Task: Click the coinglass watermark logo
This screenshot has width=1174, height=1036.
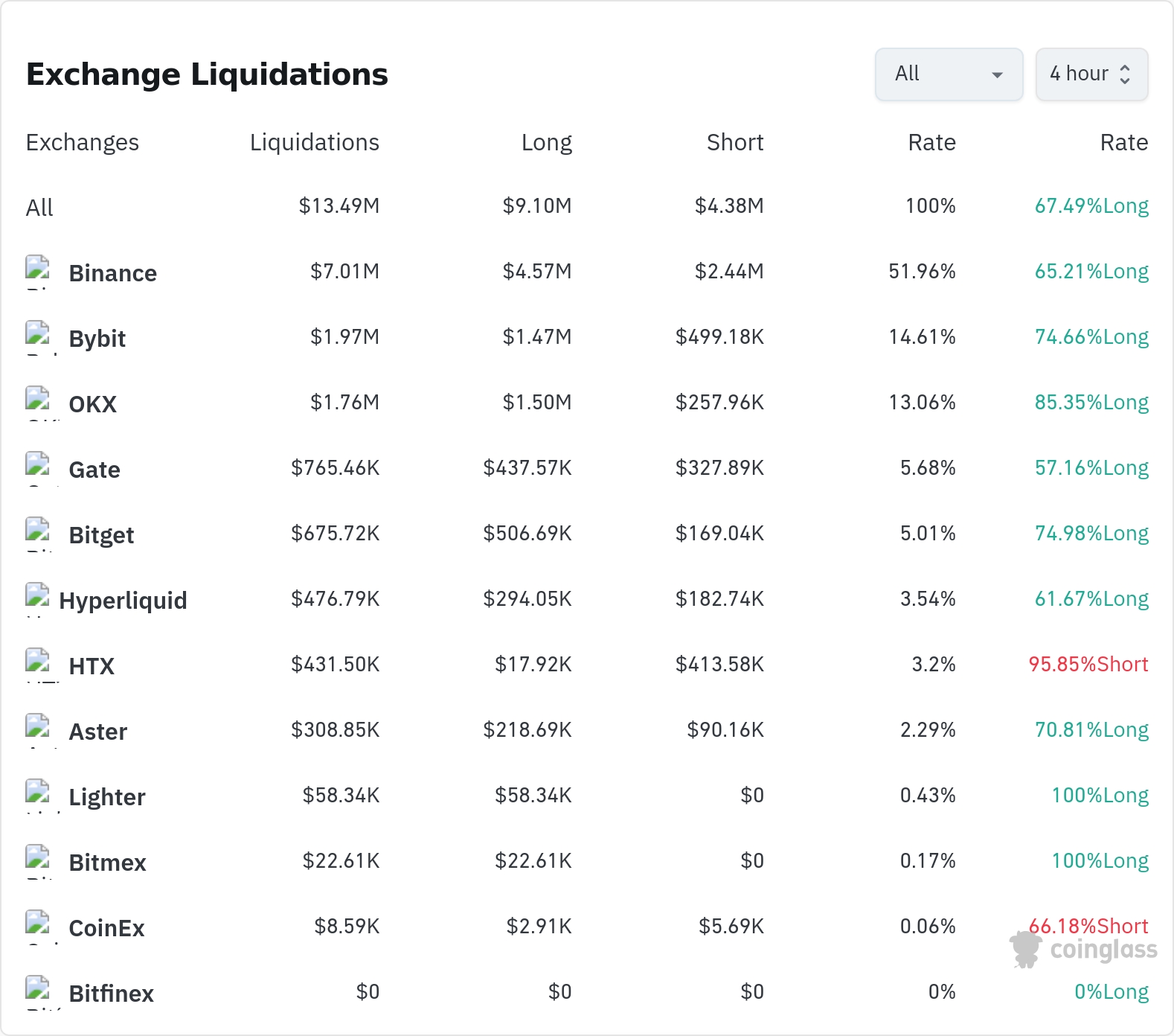Action: pos(1083,950)
